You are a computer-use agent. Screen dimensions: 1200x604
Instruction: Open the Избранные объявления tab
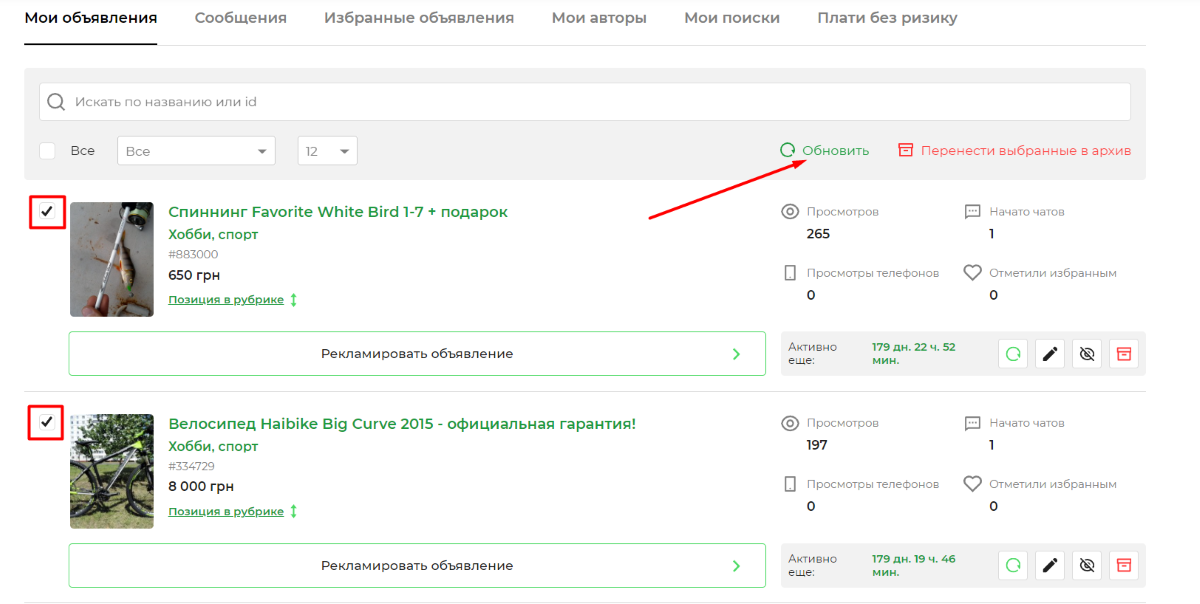(419, 18)
